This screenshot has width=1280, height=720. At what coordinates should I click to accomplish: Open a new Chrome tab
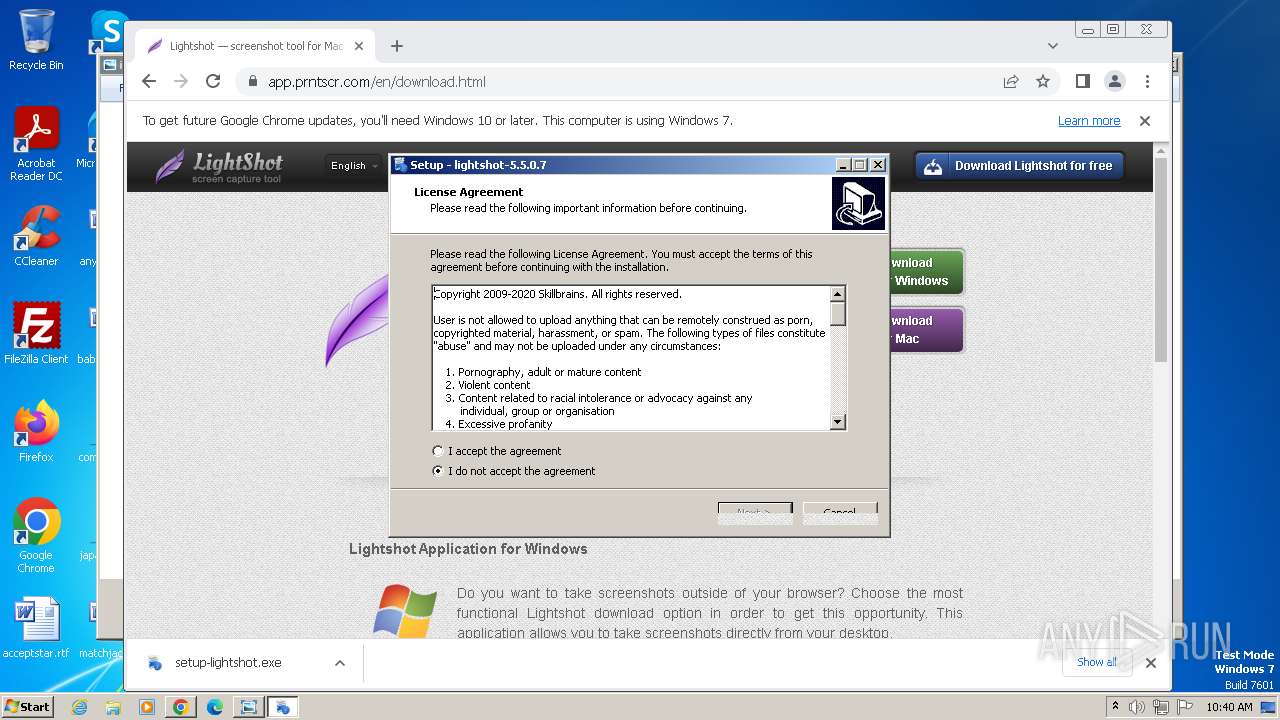point(397,46)
